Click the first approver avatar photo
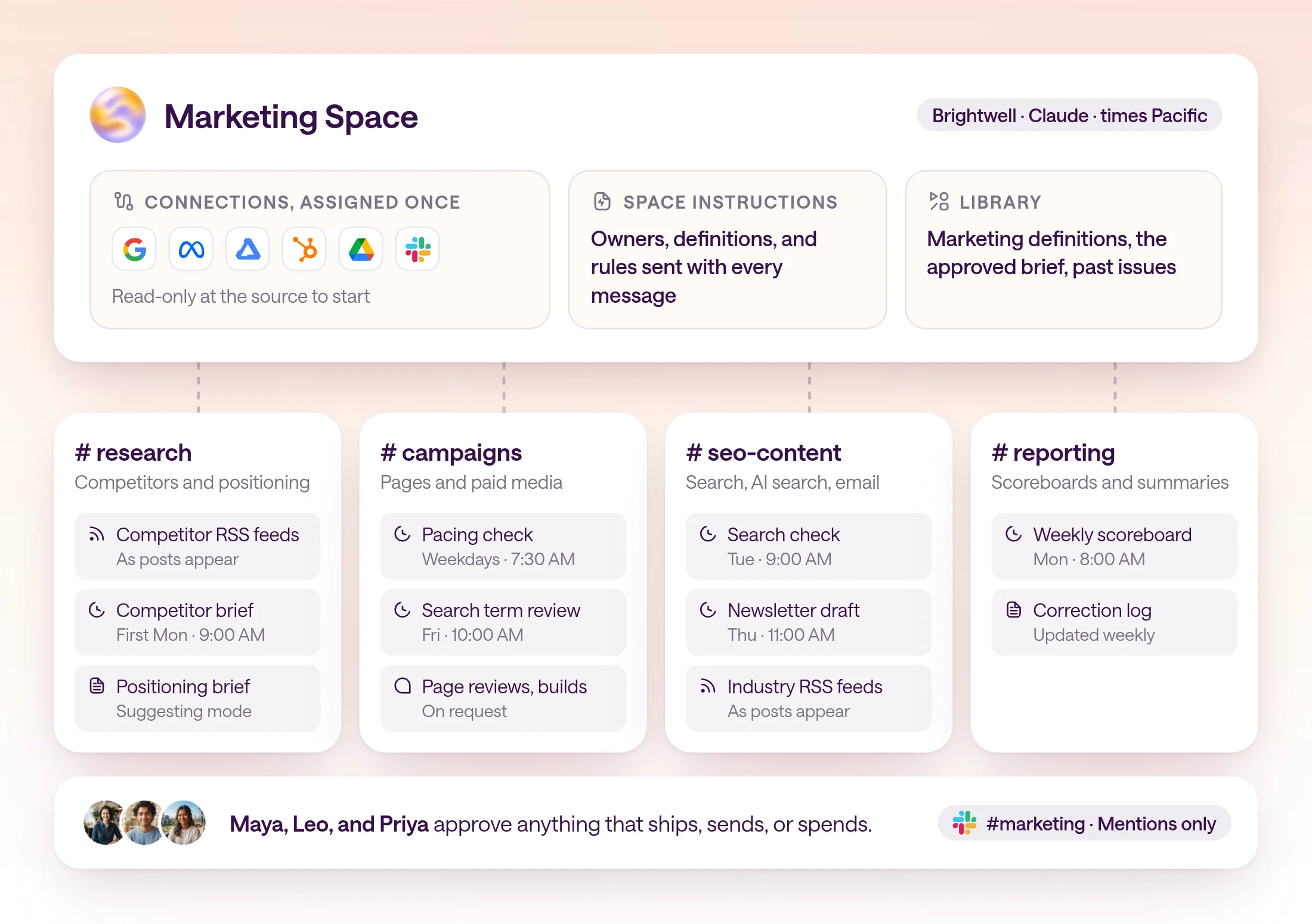Image resolution: width=1312 pixels, height=924 pixels. [x=104, y=823]
